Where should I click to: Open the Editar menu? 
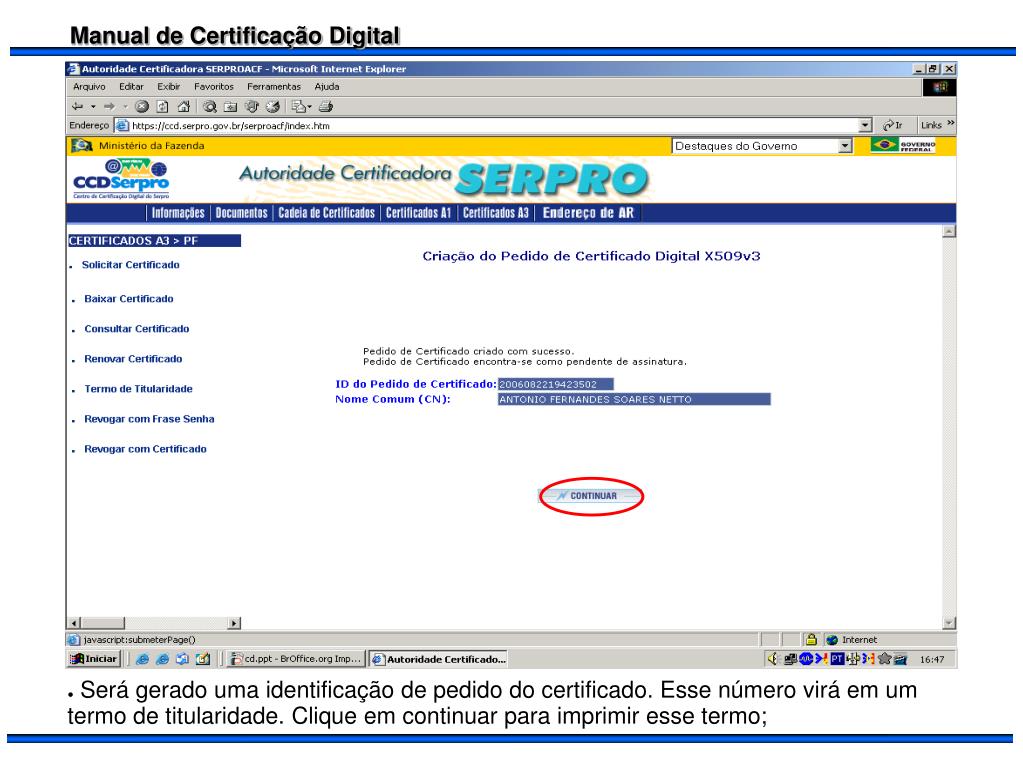[x=131, y=87]
